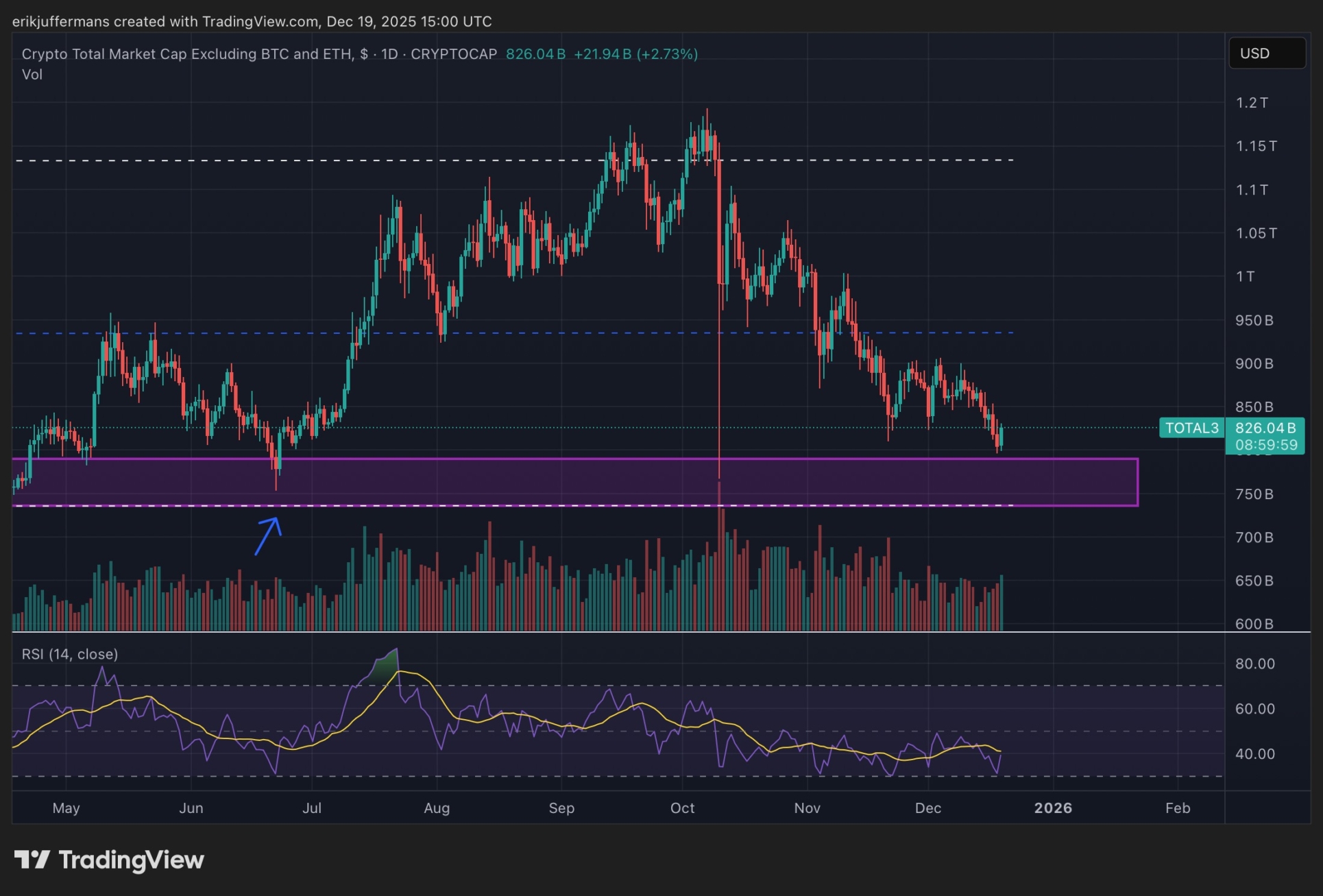Click the 1 T price scale label

click(x=1245, y=276)
